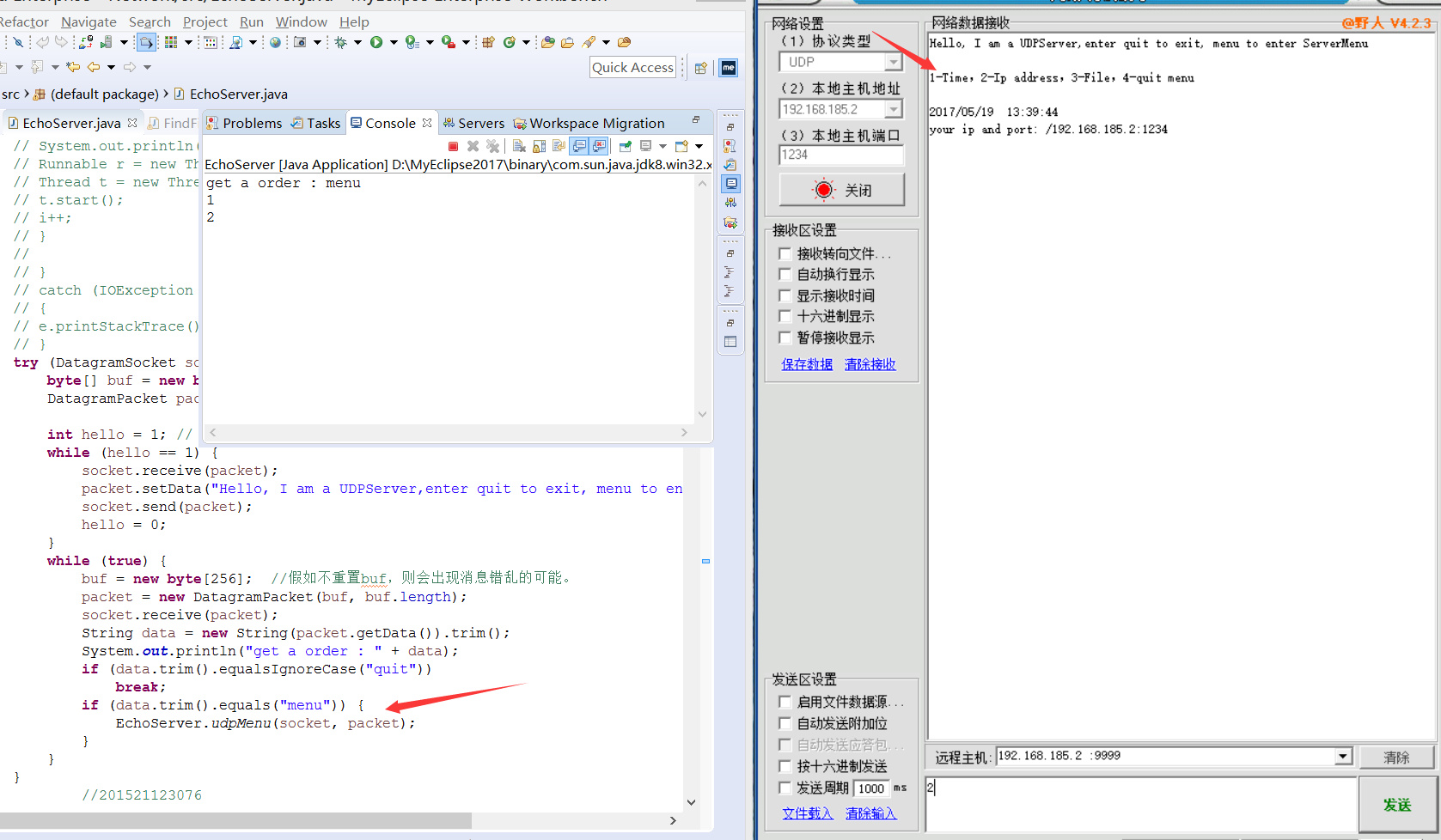Click the 文件载入 link

coord(808,813)
